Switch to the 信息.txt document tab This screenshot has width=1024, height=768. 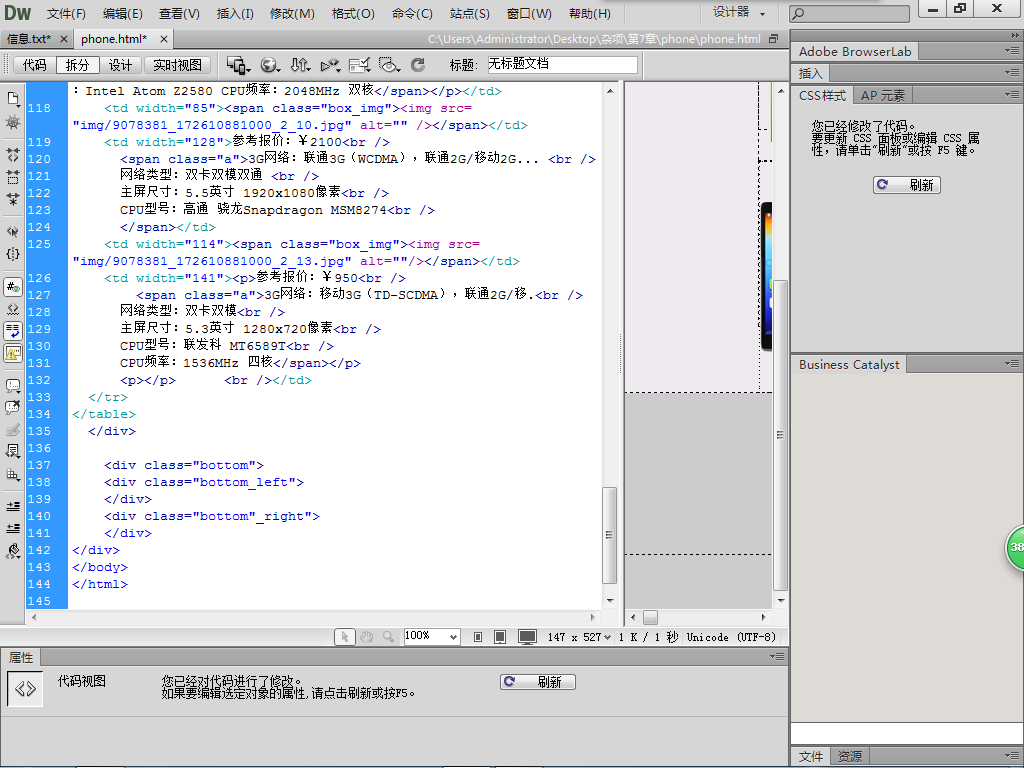(x=29, y=39)
